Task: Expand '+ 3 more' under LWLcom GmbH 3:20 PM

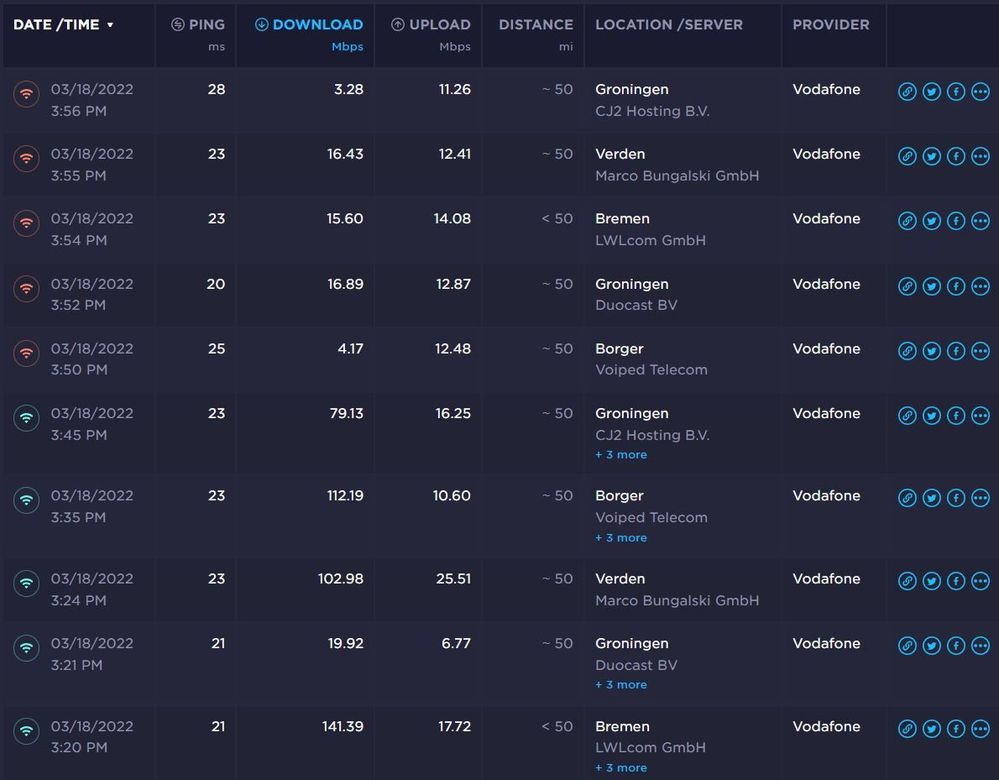Action: click(621, 768)
